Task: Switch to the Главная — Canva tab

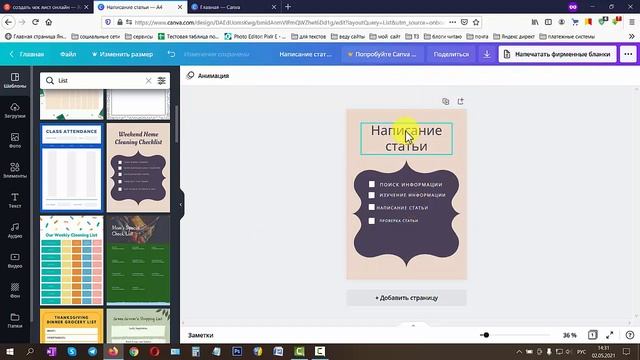Action: 233,7
